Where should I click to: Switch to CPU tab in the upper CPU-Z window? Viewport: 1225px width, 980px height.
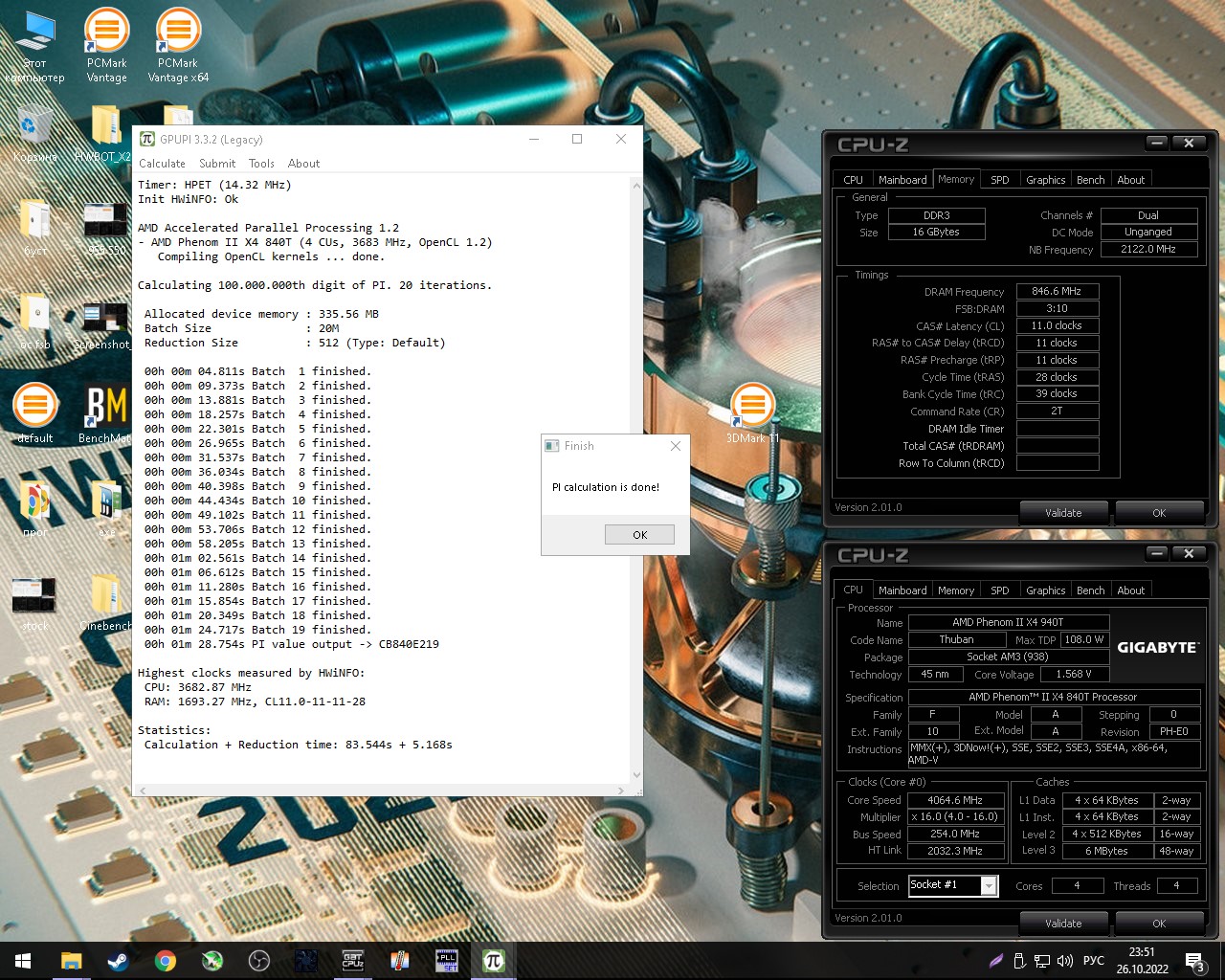pyautogui.click(x=853, y=180)
